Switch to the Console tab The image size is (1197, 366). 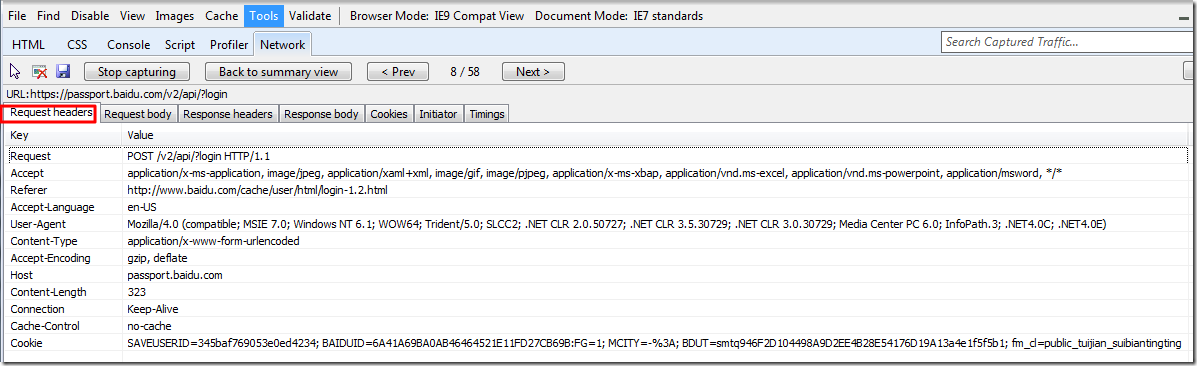pyautogui.click(x=128, y=45)
